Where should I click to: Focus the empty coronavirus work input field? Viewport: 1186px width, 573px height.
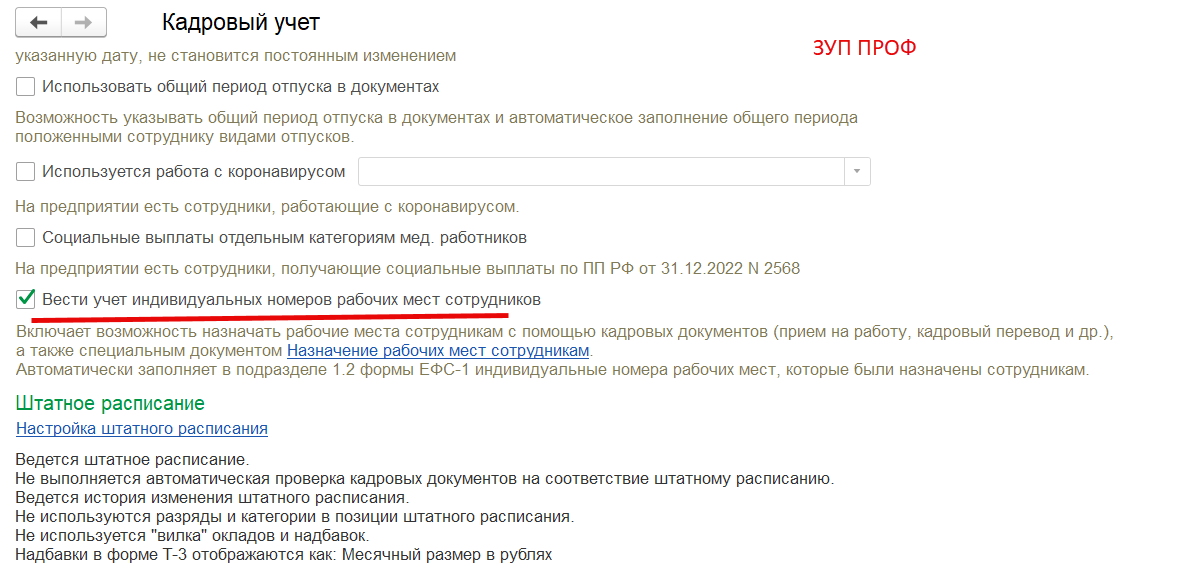(x=601, y=172)
